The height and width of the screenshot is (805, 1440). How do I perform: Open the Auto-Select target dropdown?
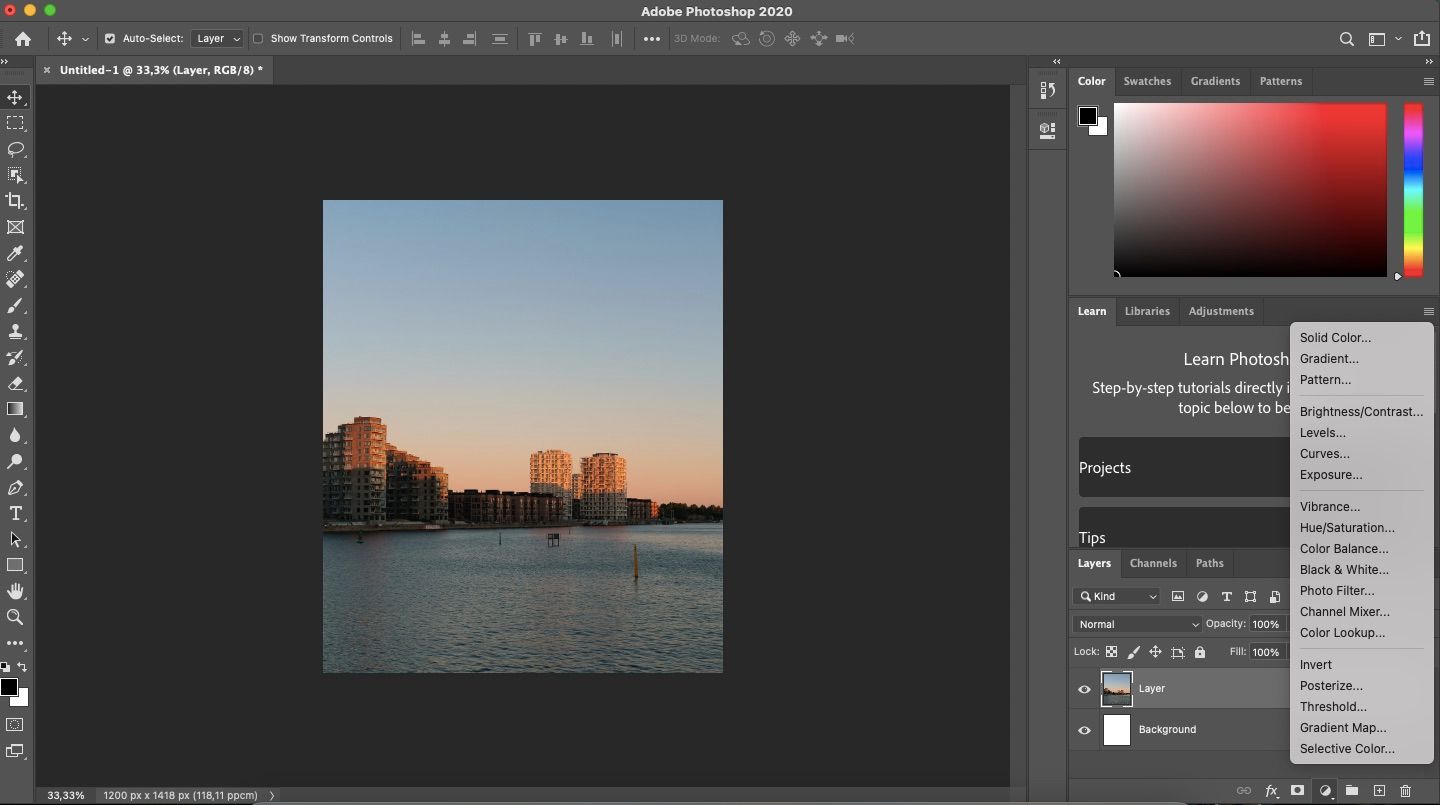pyautogui.click(x=217, y=39)
